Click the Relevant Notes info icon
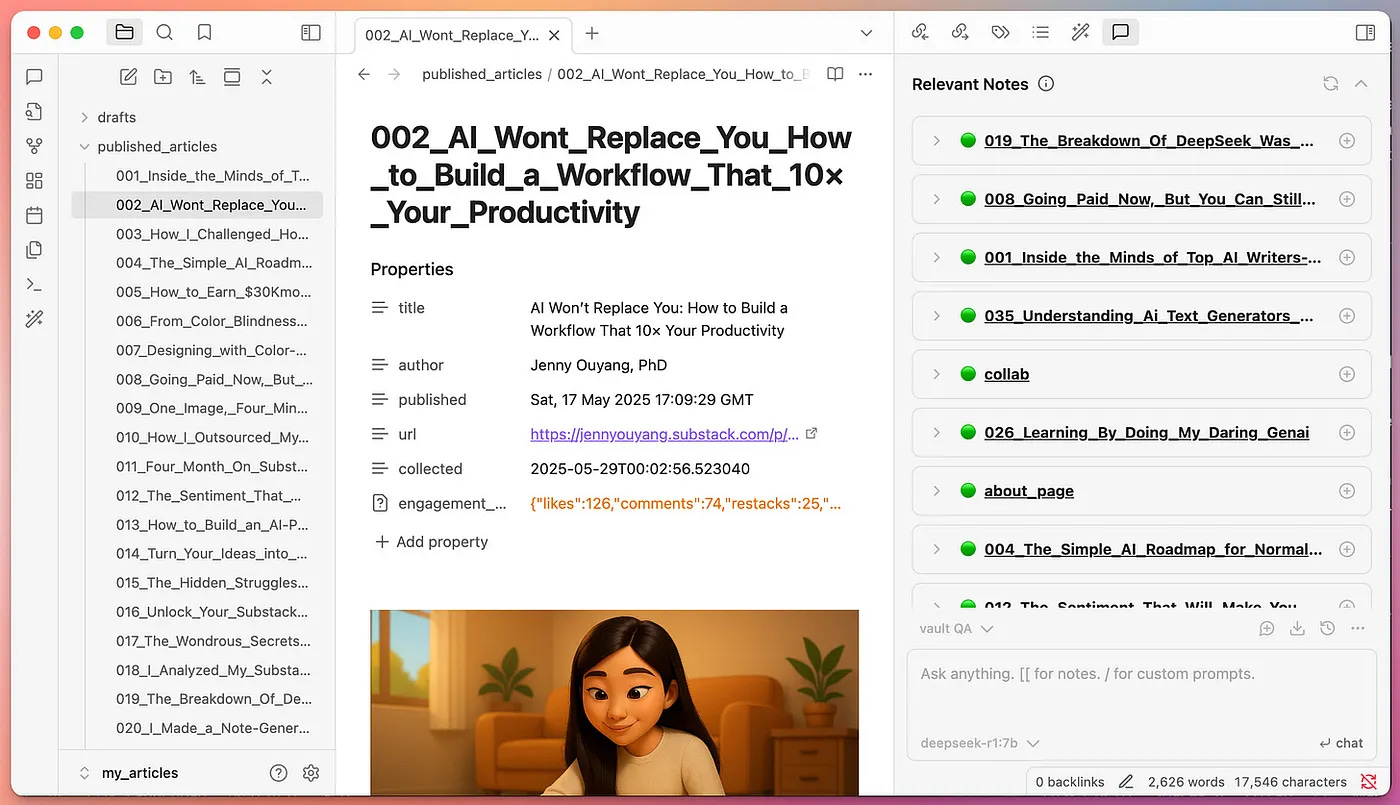 click(x=1046, y=84)
